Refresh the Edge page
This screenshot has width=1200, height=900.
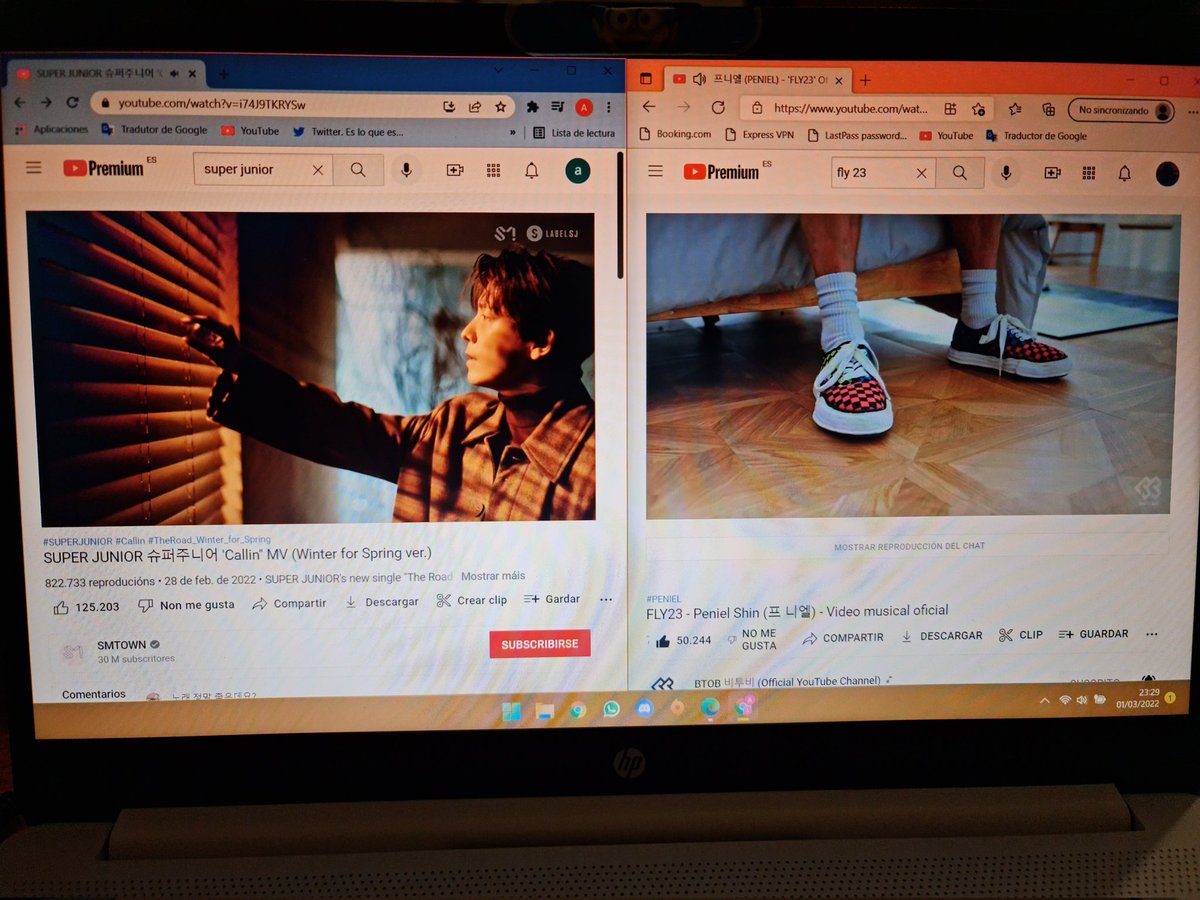[718, 108]
